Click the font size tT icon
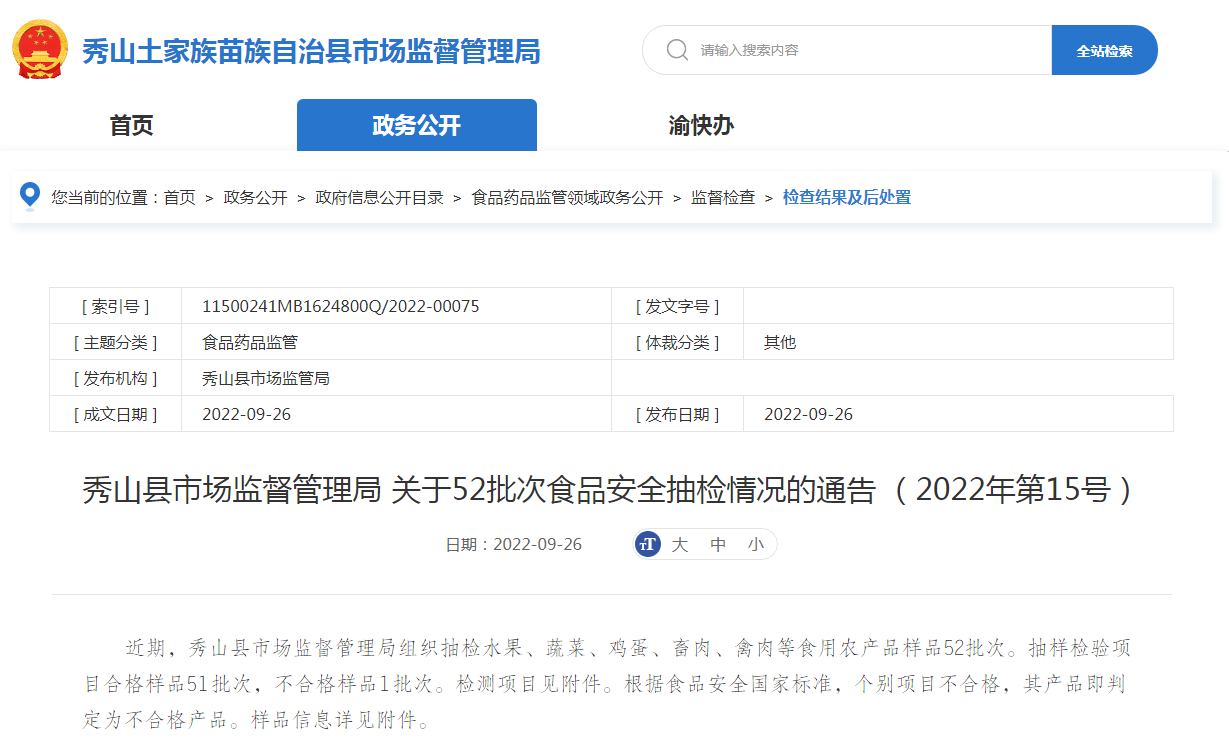This screenshot has width=1229, height=749. click(648, 544)
